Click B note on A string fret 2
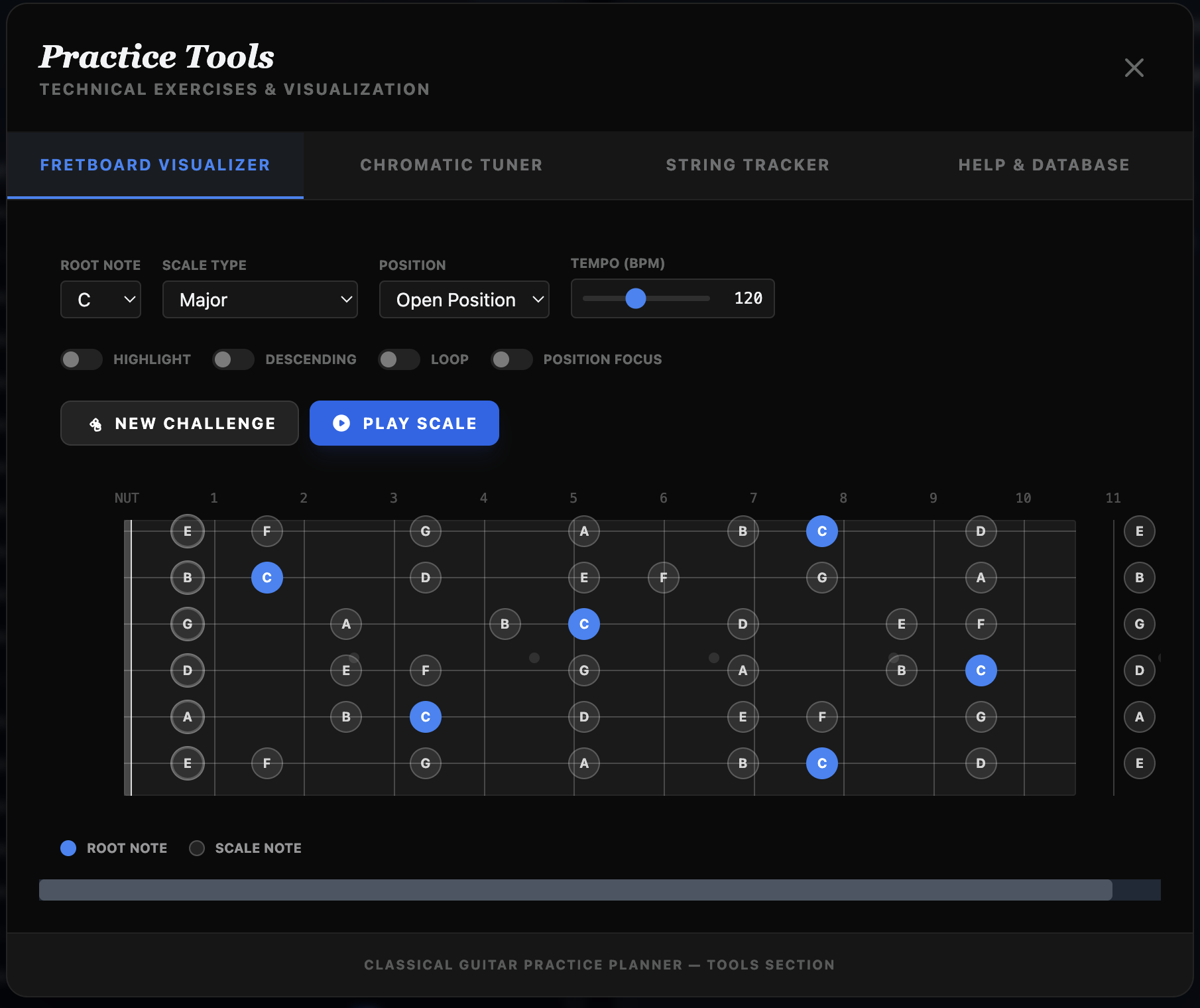Viewport: 1200px width, 1008px height. 346,717
